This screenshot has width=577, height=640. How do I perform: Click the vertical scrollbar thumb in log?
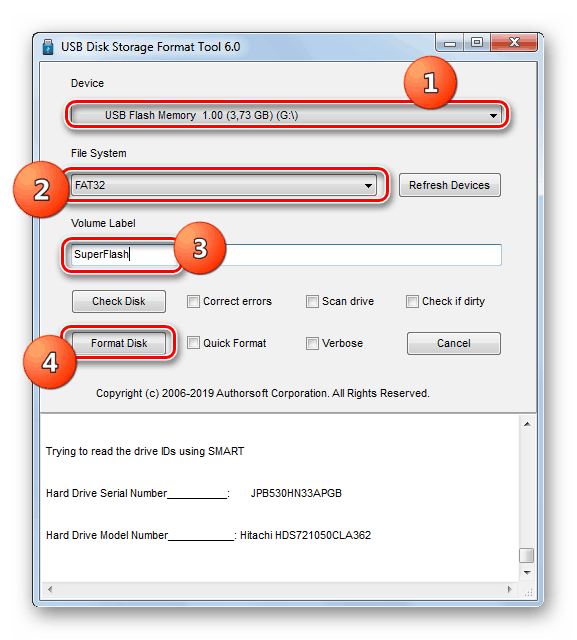pyautogui.click(x=526, y=556)
